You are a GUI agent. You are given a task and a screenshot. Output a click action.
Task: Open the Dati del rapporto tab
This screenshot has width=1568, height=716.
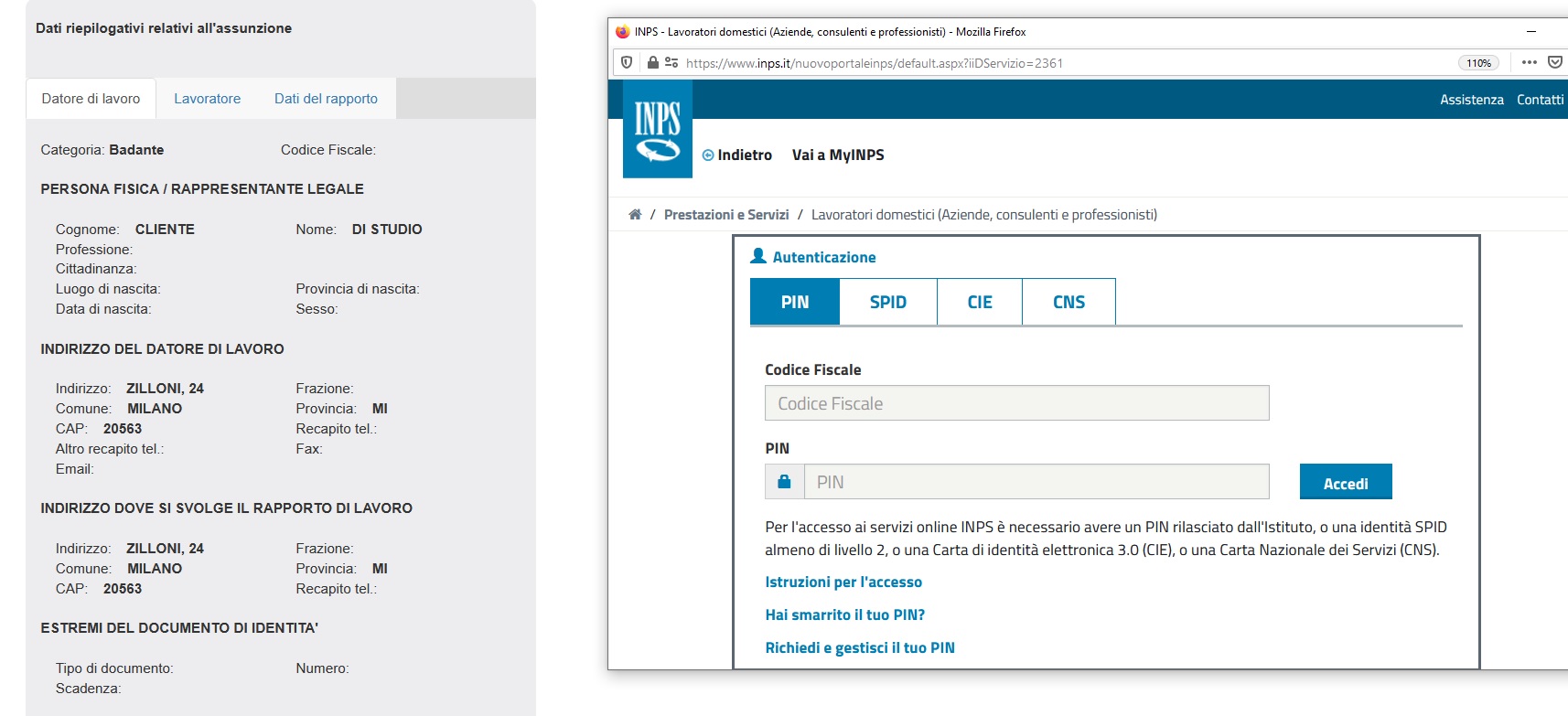coord(326,99)
